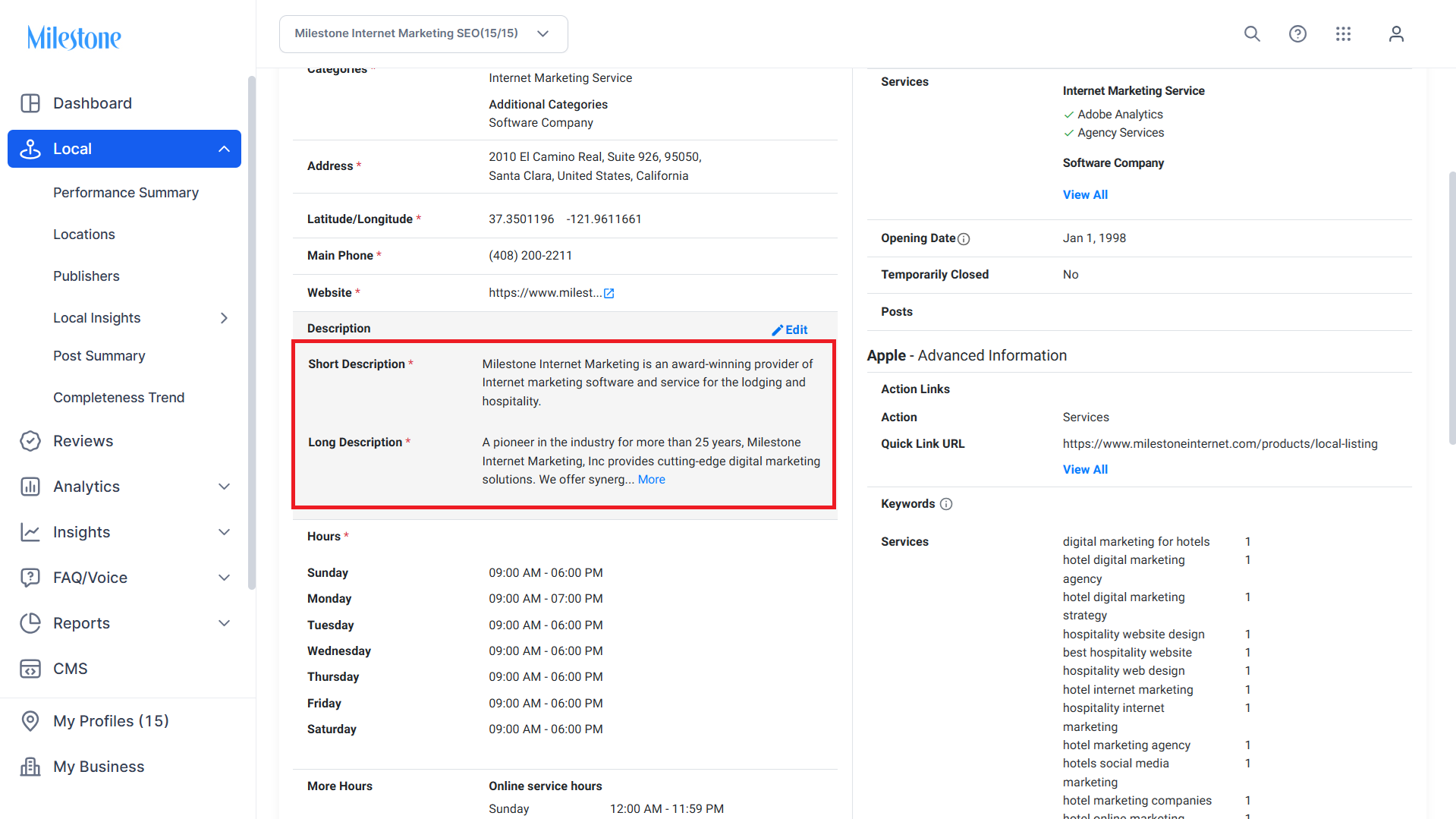1456x819 pixels.
Task: Open the website URL link
Action: [x=546, y=293]
